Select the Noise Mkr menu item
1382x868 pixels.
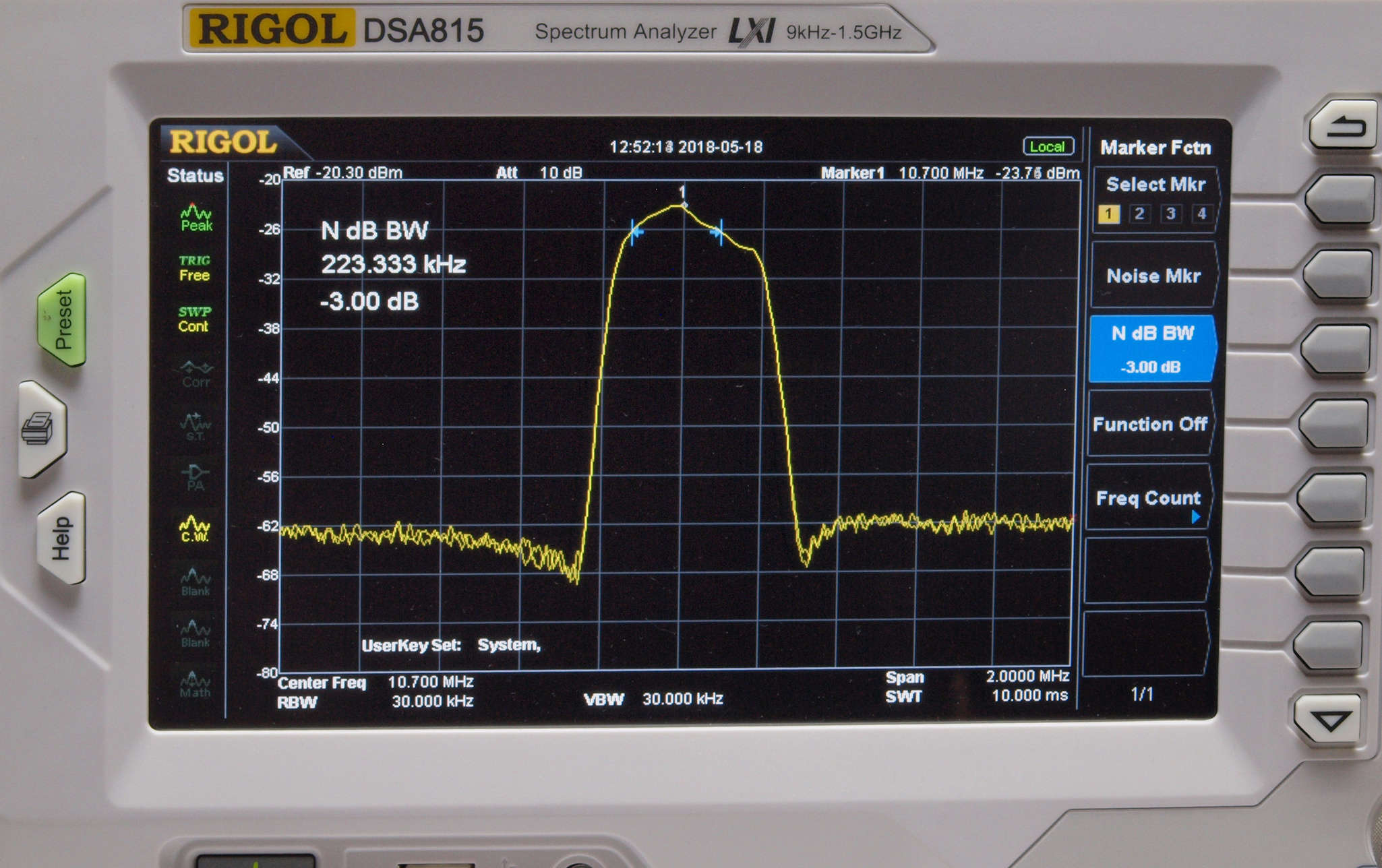(x=1153, y=276)
